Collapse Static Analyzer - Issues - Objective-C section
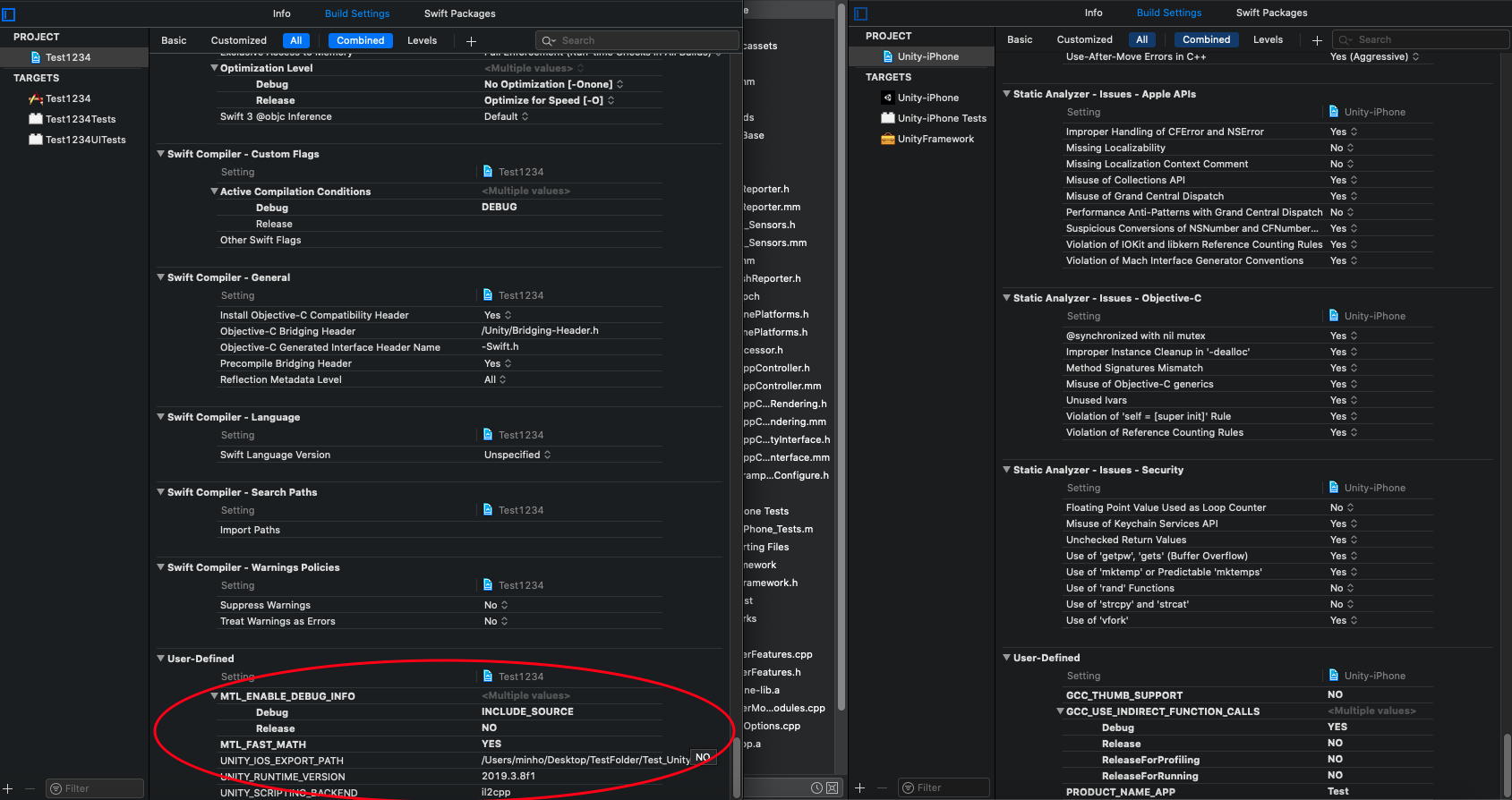Image resolution: width=1512 pixels, height=800 pixels. [x=1006, y=298]
